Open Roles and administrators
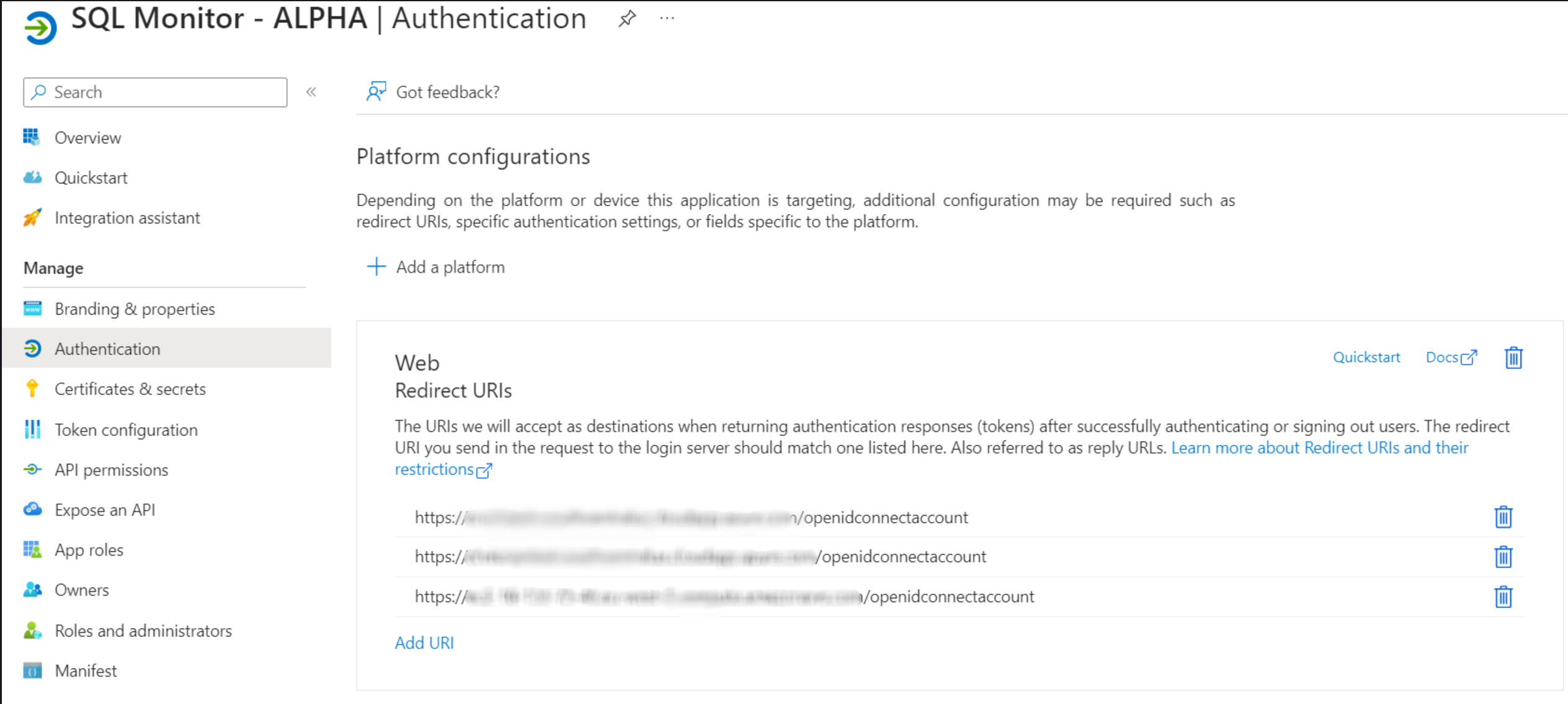The width and height of the screenshot is (1568, 704). pos(143,630)
